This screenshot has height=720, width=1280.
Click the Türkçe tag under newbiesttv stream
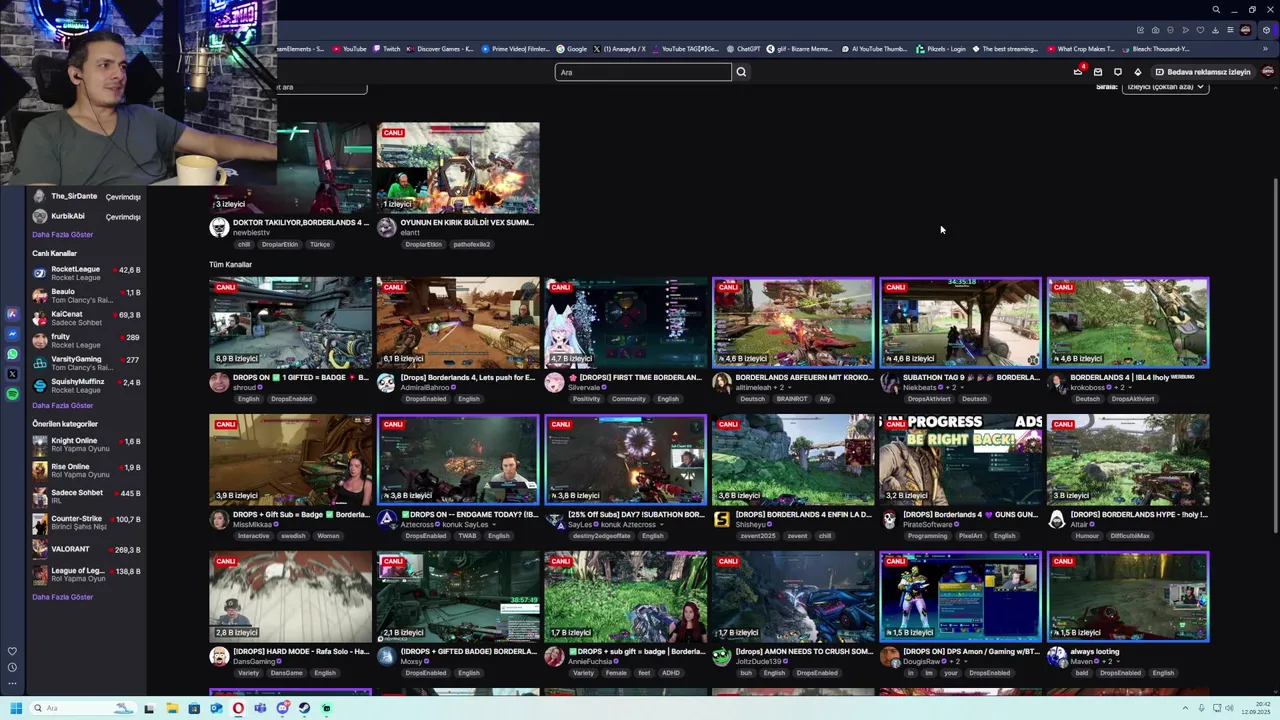pos(320,244)
